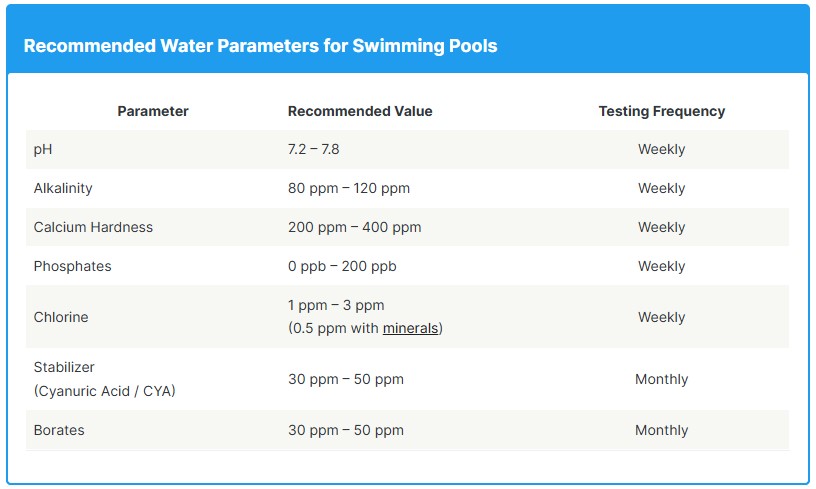Select the Borates row label

point(59,430)
